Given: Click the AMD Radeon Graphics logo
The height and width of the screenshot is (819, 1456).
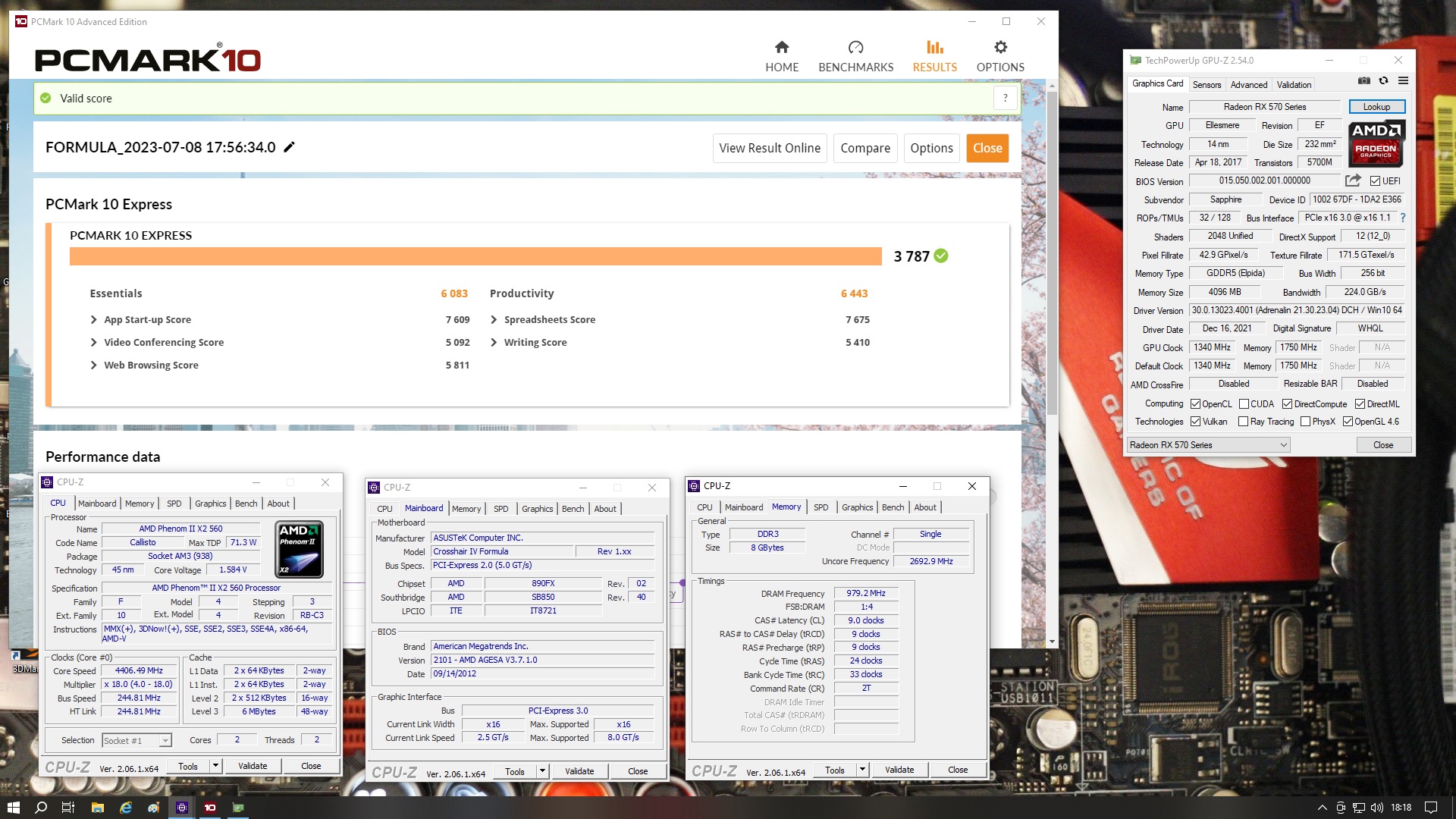Looking at the screenshot, I should tap(1376, 143).
